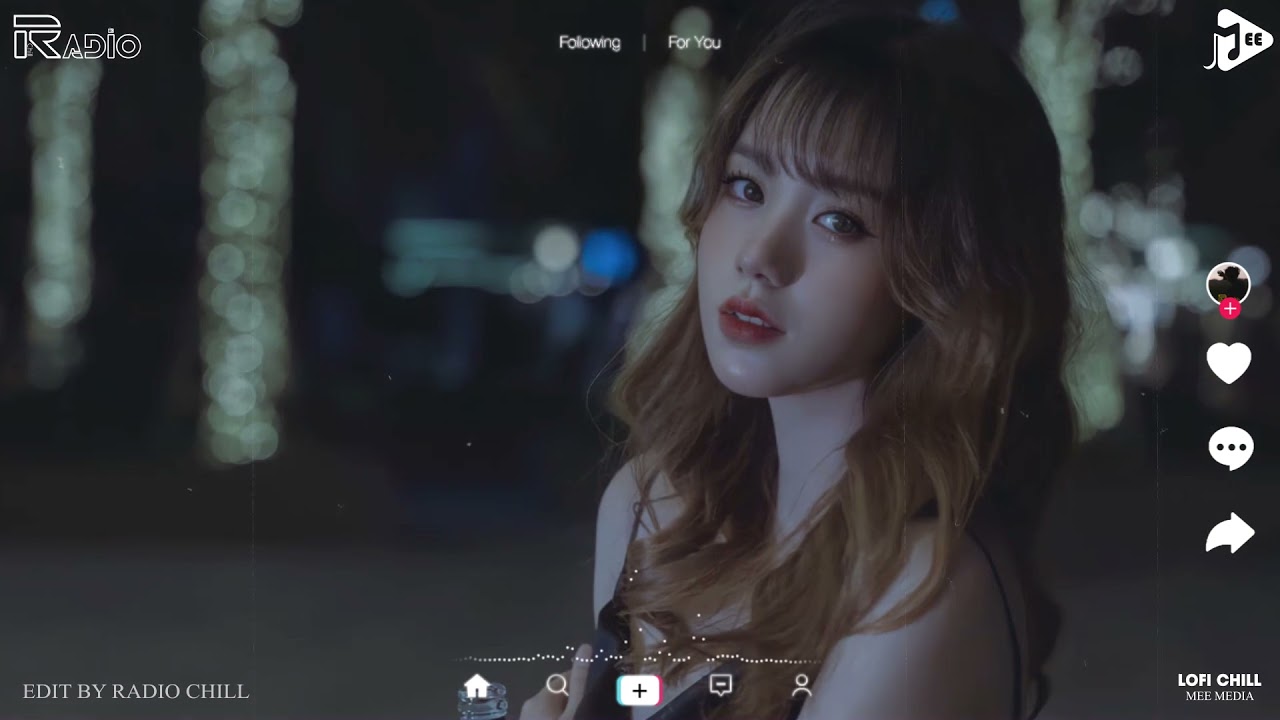
Task: Open comments via the speech bubble icon
Action: pos(1230,448)
